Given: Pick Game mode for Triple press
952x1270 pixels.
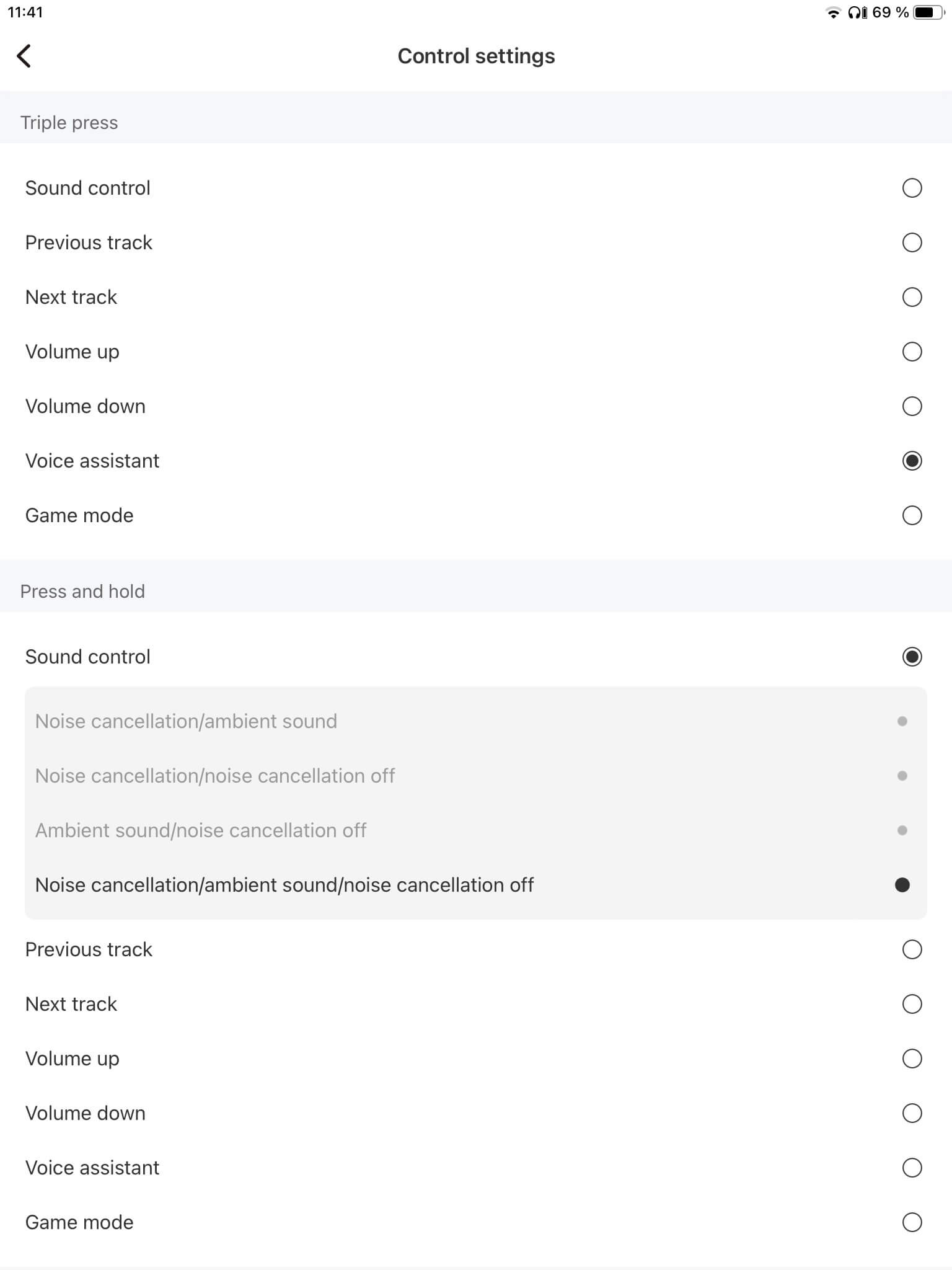Looking at the screenshot, I should pos(912,515).
